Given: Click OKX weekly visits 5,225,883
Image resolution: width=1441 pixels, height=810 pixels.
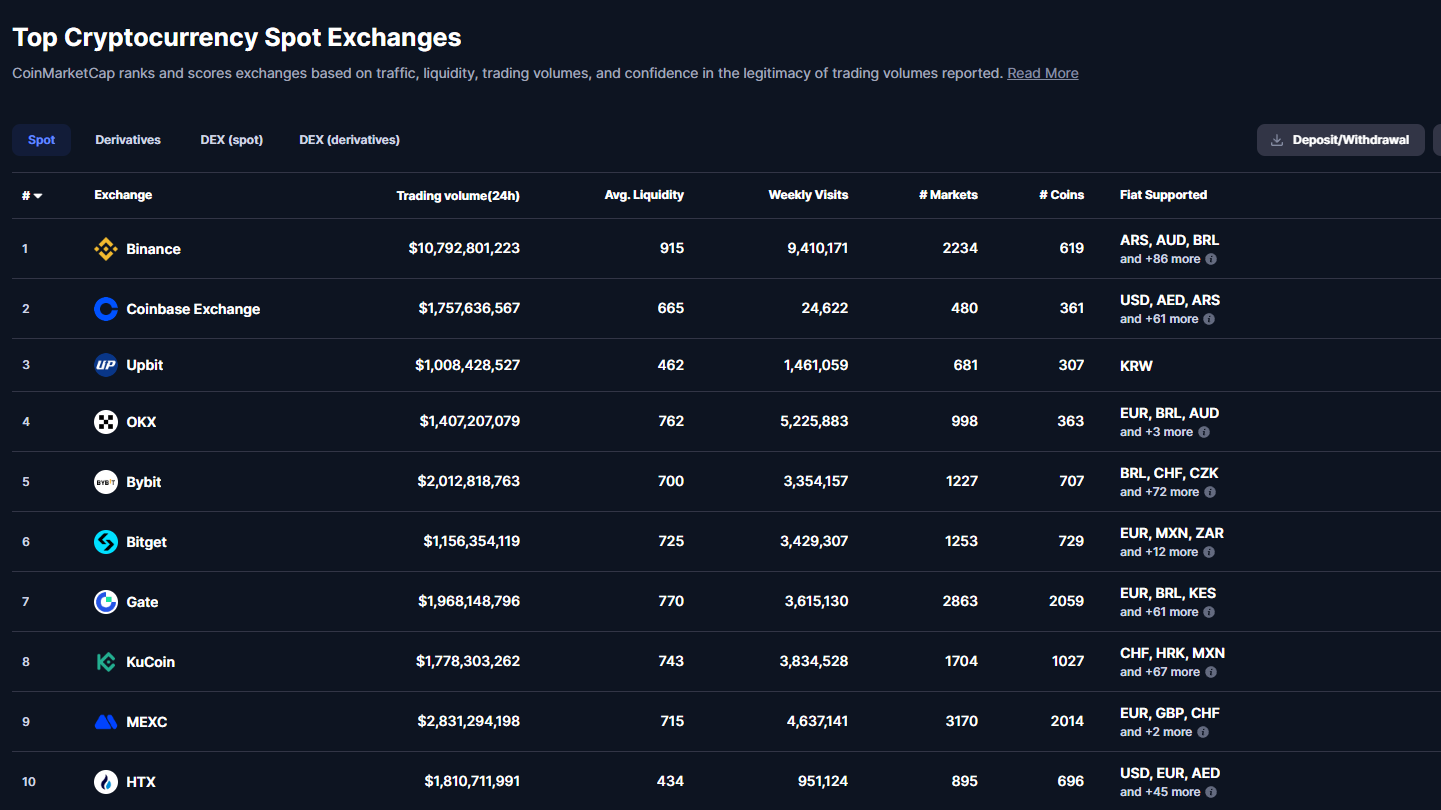Looking at the screenshot, I should click(816, 421).
